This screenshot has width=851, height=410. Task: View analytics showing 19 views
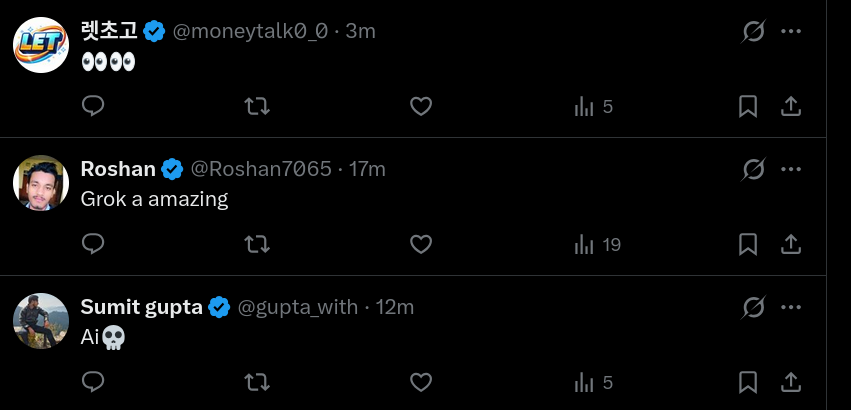(598, 245)
